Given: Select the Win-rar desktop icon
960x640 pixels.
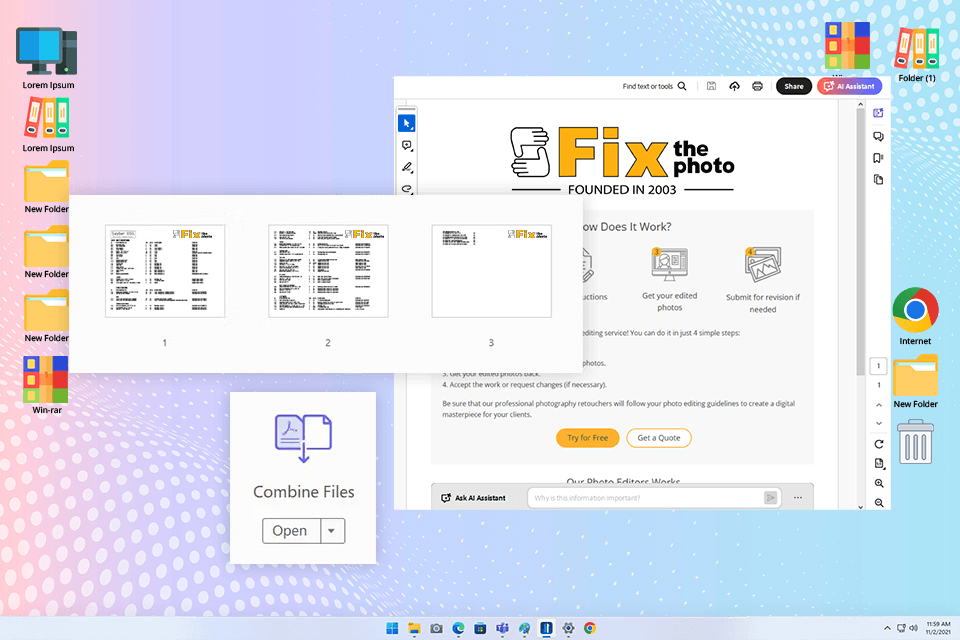Looking at the screenshot, I should [47, 385].
